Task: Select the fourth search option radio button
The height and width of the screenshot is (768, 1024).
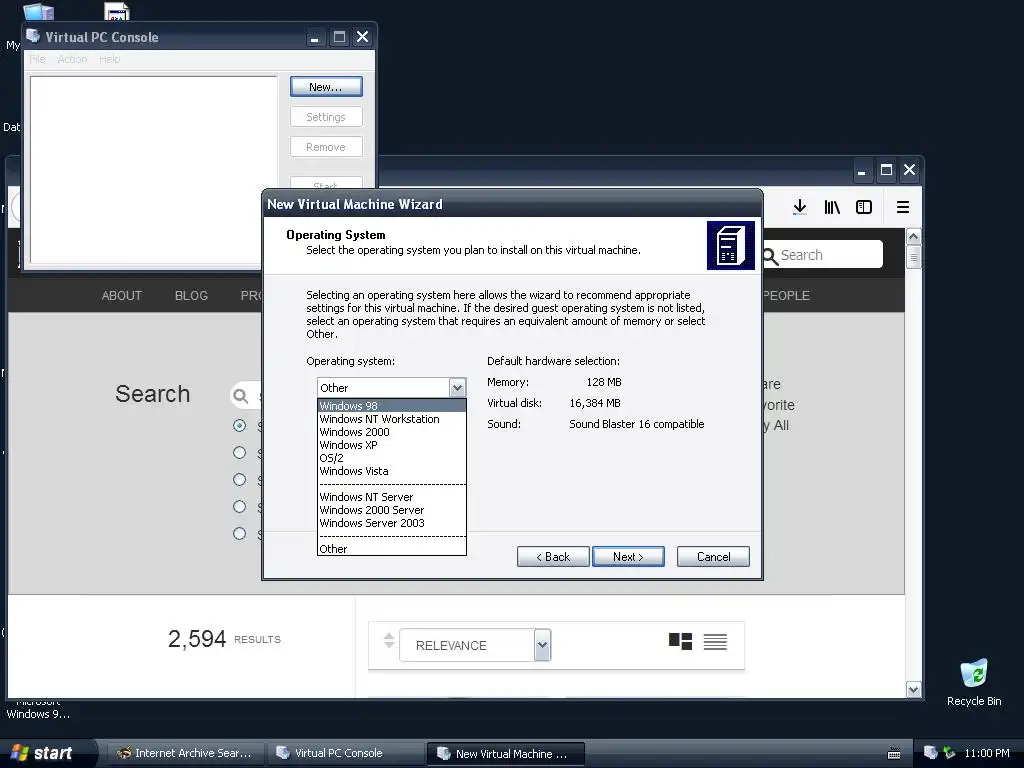Action: click(240, 507)
